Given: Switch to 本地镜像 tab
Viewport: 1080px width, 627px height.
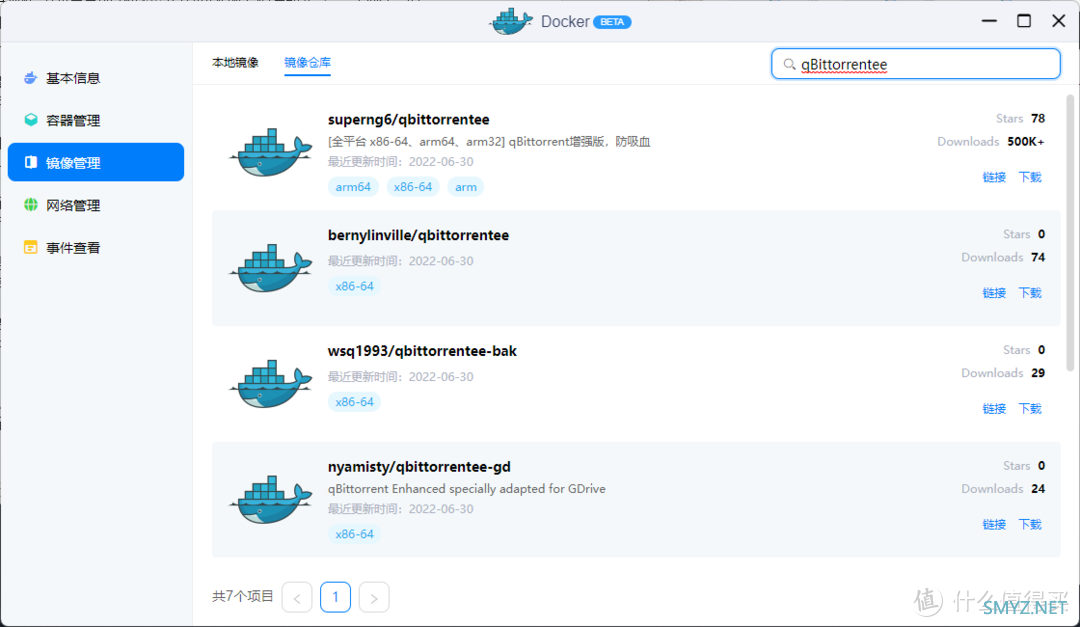Looking at the screenshot, I should [x=235, y=63].
